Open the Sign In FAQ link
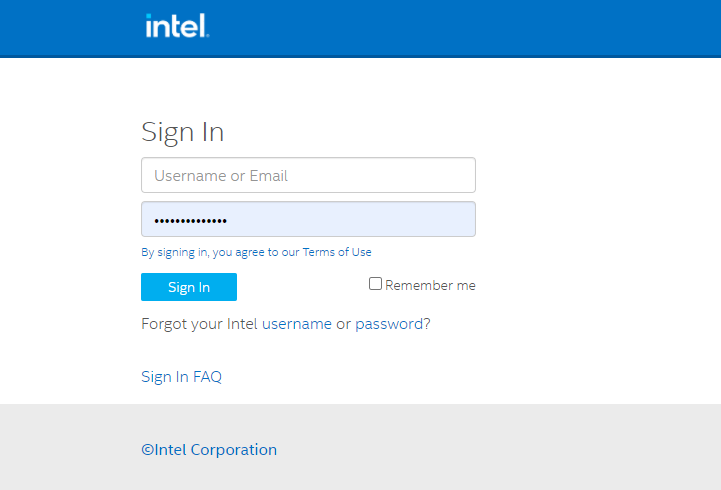The height and width of the screenshot is (490, 721). pyautogui.click(x=181, y=376)
